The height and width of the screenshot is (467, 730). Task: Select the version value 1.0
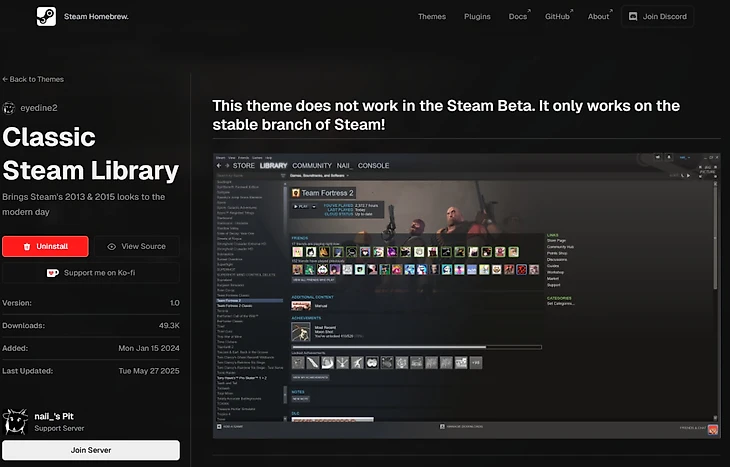point(175,303)
